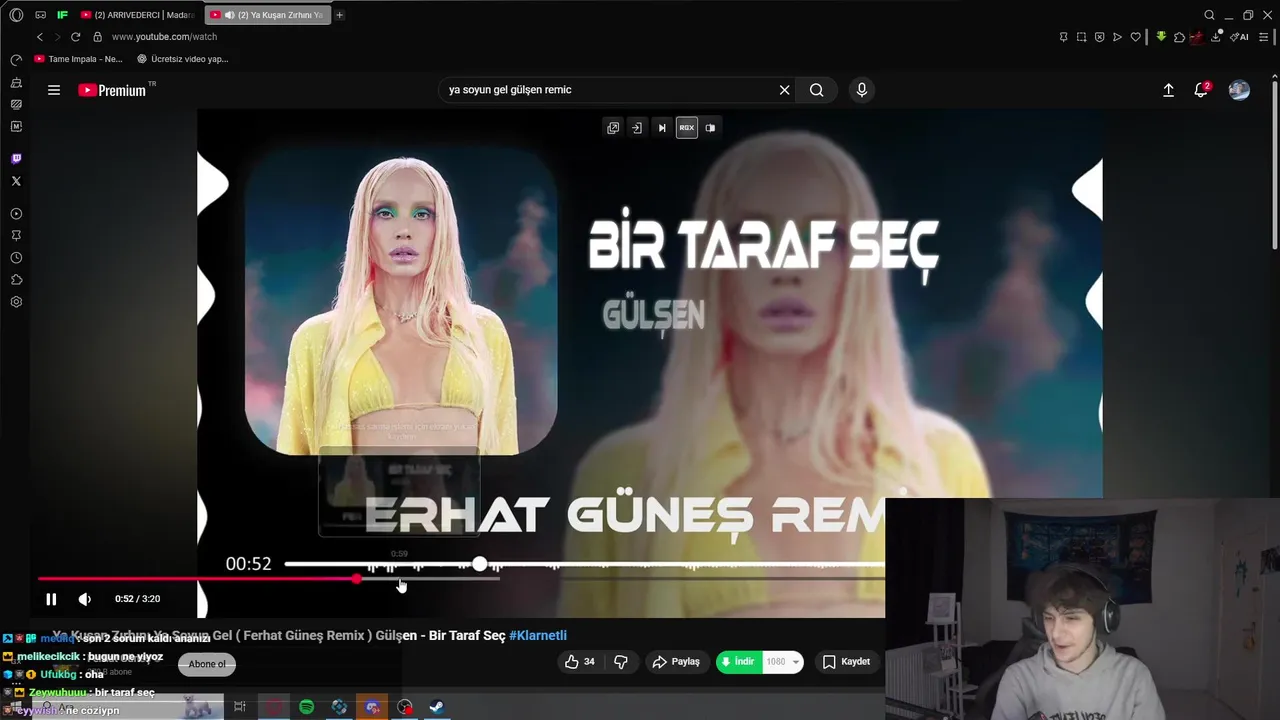
Task: Seek on the red video progress bar
Action: pos(460,579)
